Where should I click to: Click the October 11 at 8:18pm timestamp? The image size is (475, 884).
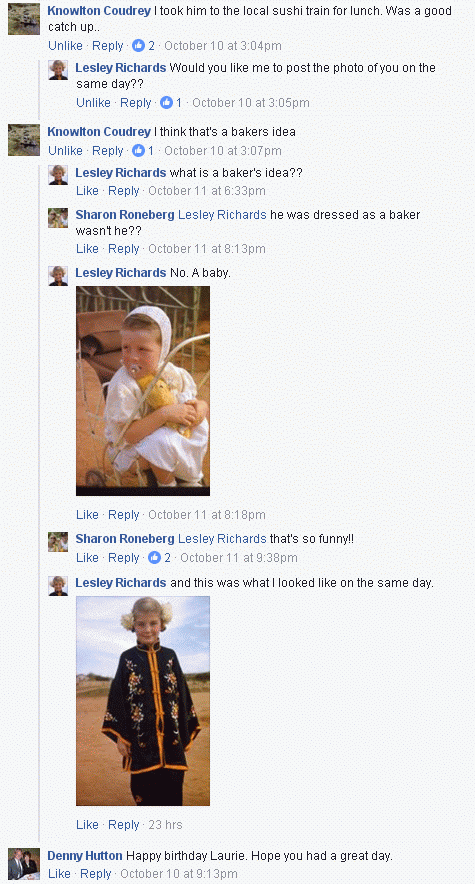tap(207, 515)
